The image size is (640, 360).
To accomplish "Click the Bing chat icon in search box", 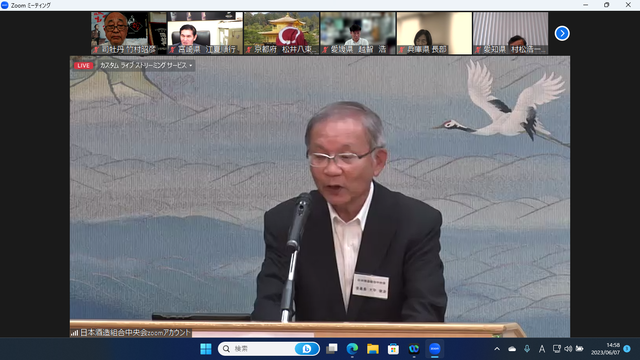I will [306, 349].
